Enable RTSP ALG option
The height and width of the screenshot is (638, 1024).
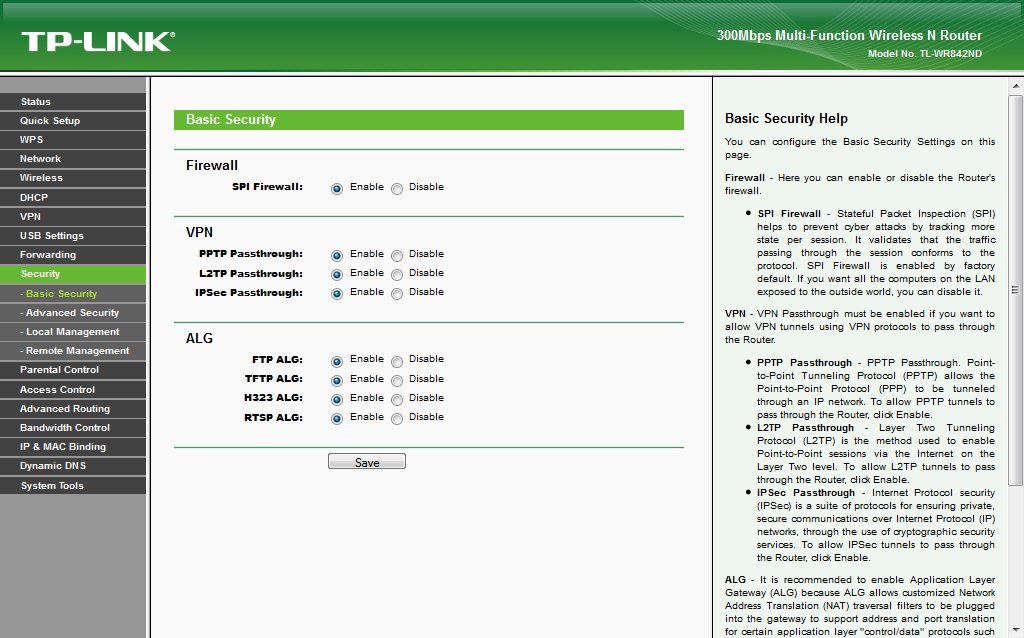(337, 419)
